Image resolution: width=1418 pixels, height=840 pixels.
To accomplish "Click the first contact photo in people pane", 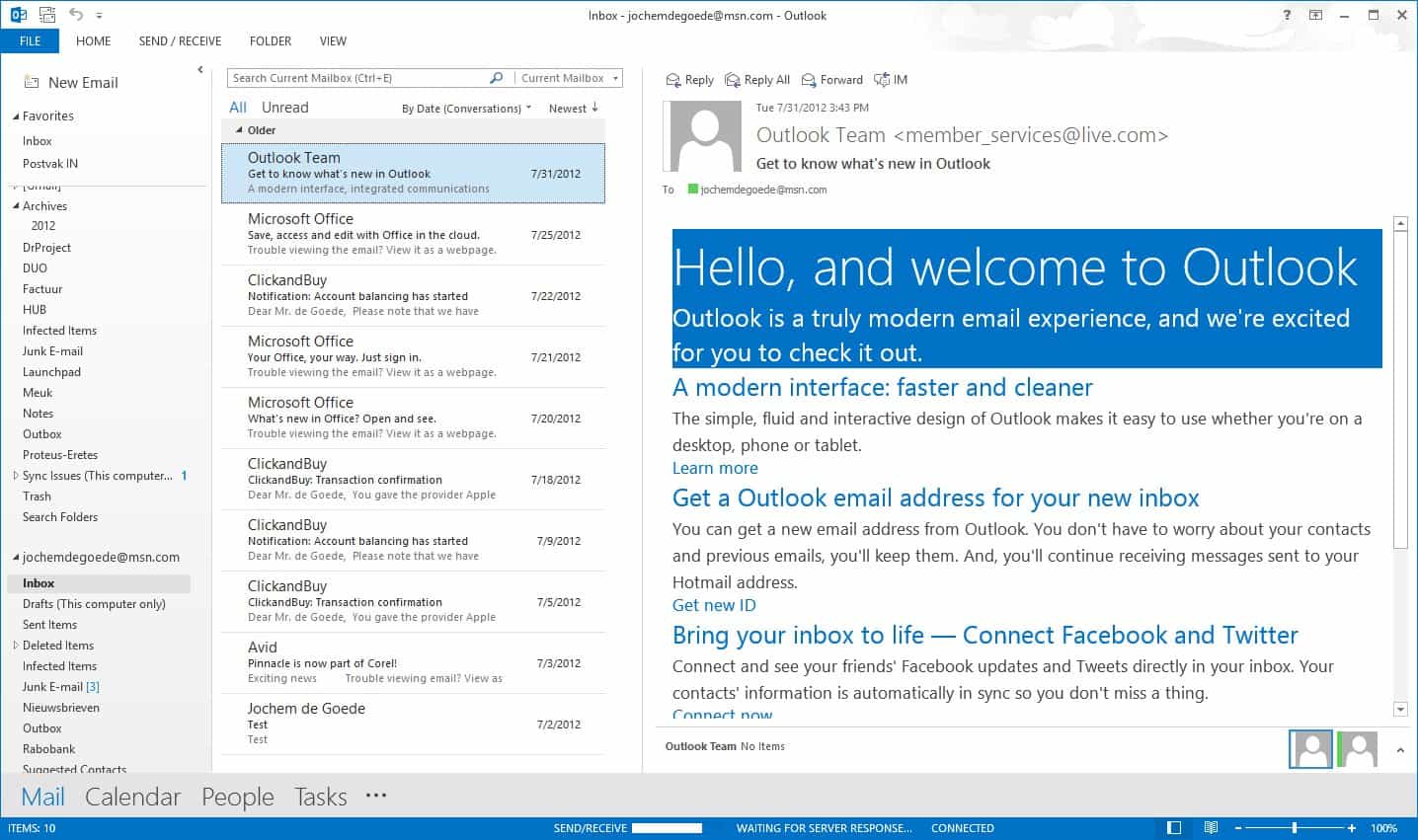I will click(x=1310, y=749).
